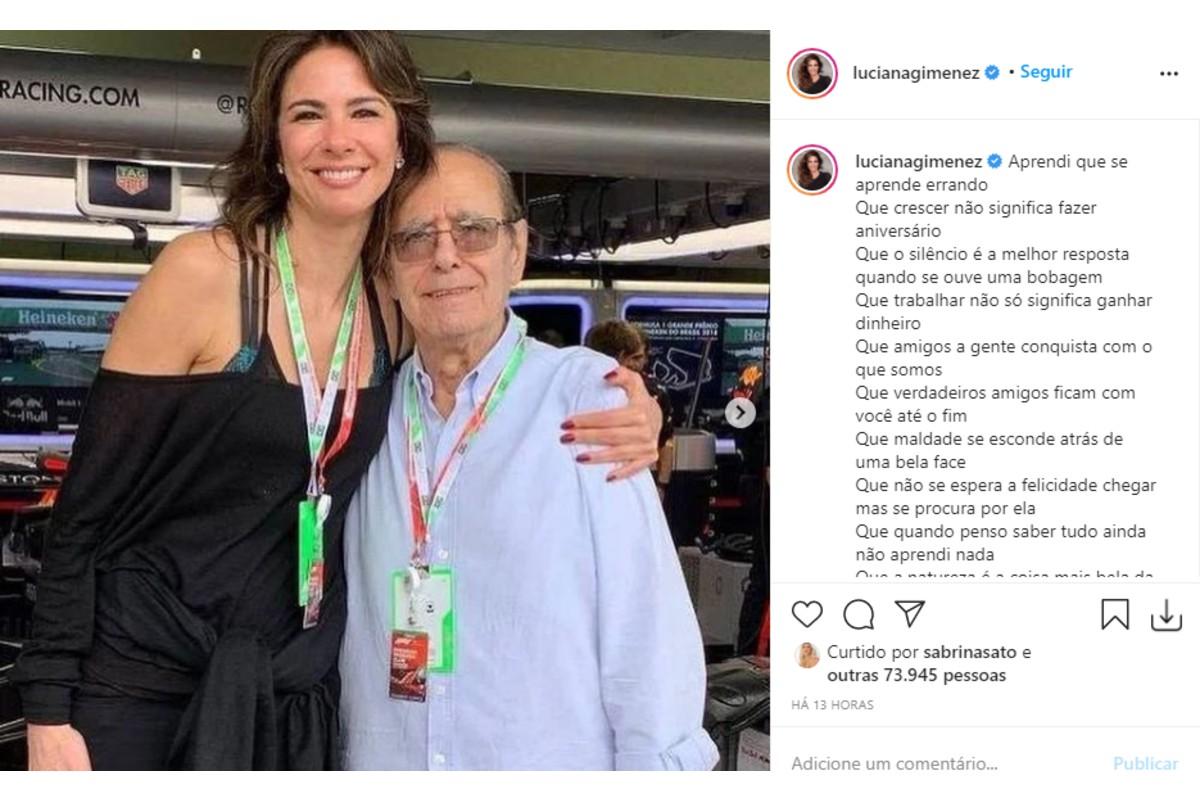Viewport: 1200px width, 800px height.
Task: Open lucianagimenez username link in the caption
Action: pos(917,161)
